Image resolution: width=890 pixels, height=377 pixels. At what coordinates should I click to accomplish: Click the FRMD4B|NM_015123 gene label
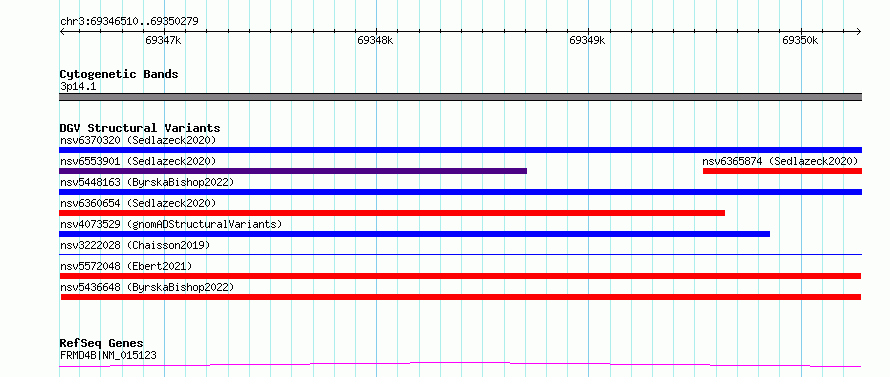108,355
